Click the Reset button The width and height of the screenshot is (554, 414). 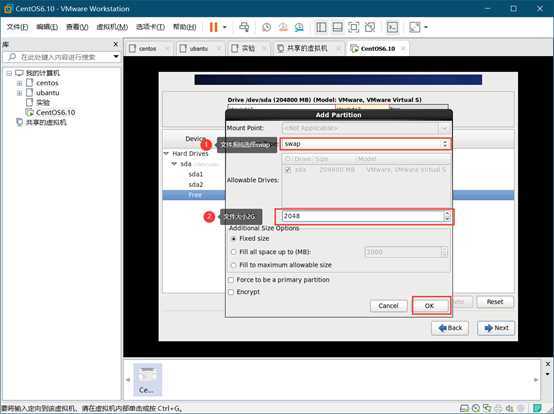pos(495,302)
